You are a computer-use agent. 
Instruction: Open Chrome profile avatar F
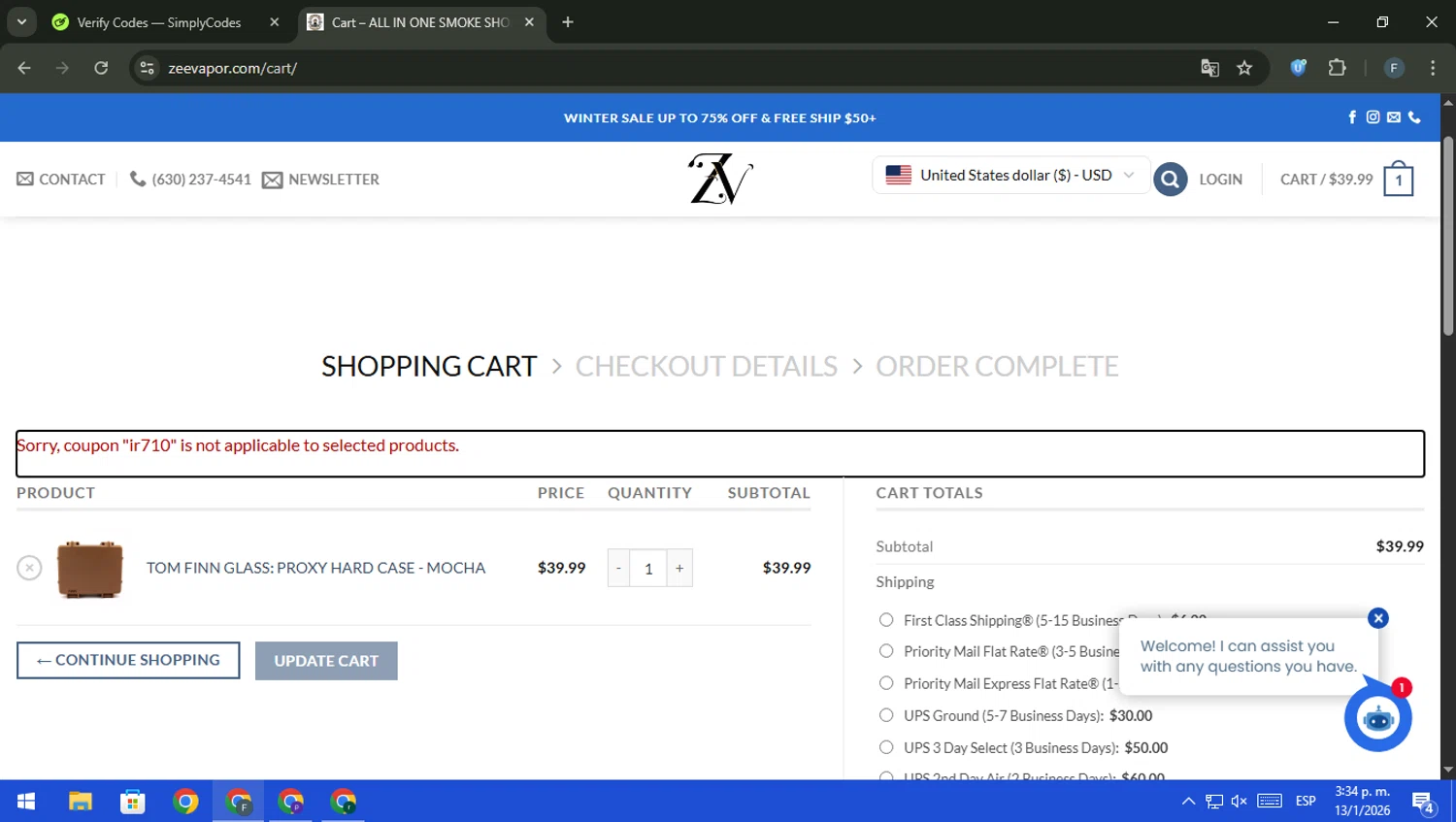1393,68
